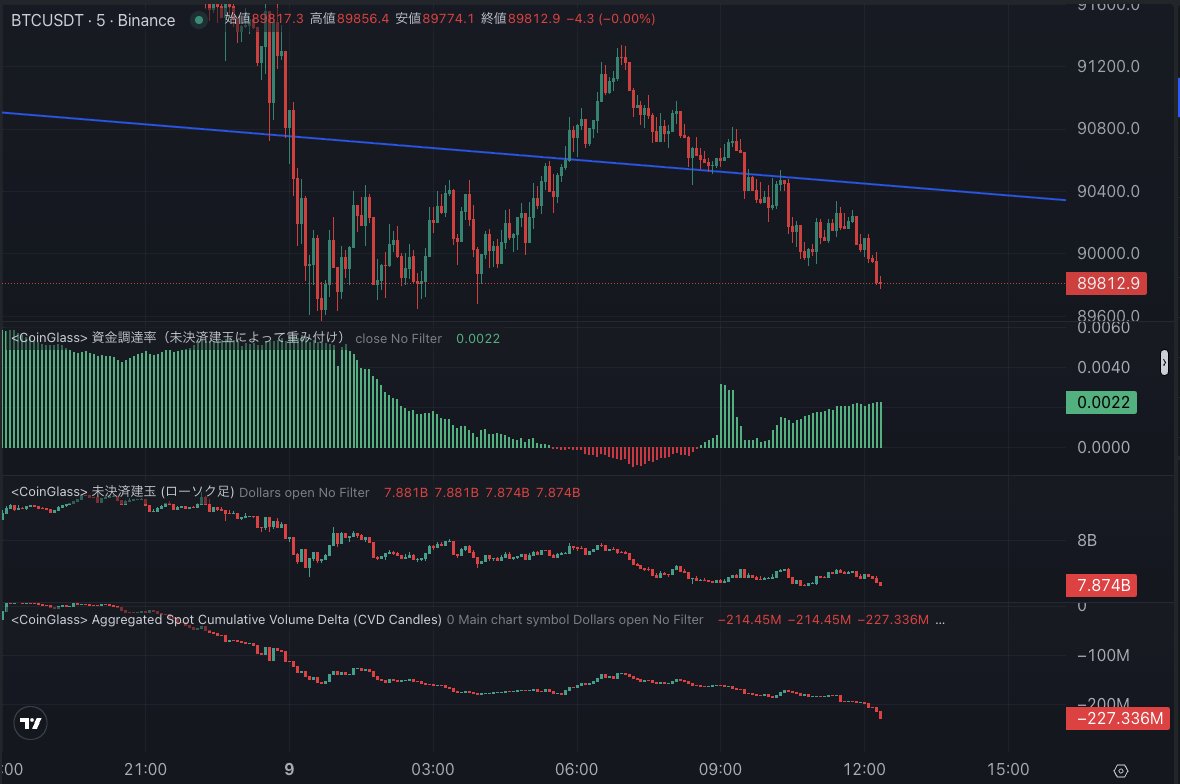
Task: Click the 21:00 time axis label
Action: click(x=145, y=770)
